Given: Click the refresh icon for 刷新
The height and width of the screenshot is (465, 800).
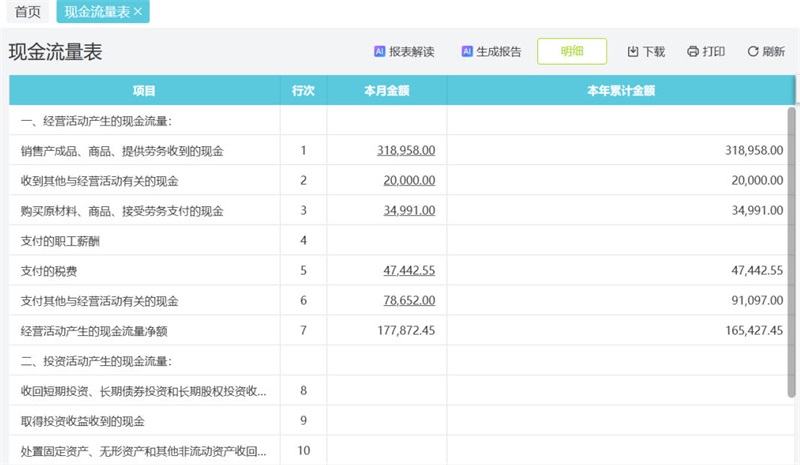Looking at the screenshot, I should coord(752,52).
